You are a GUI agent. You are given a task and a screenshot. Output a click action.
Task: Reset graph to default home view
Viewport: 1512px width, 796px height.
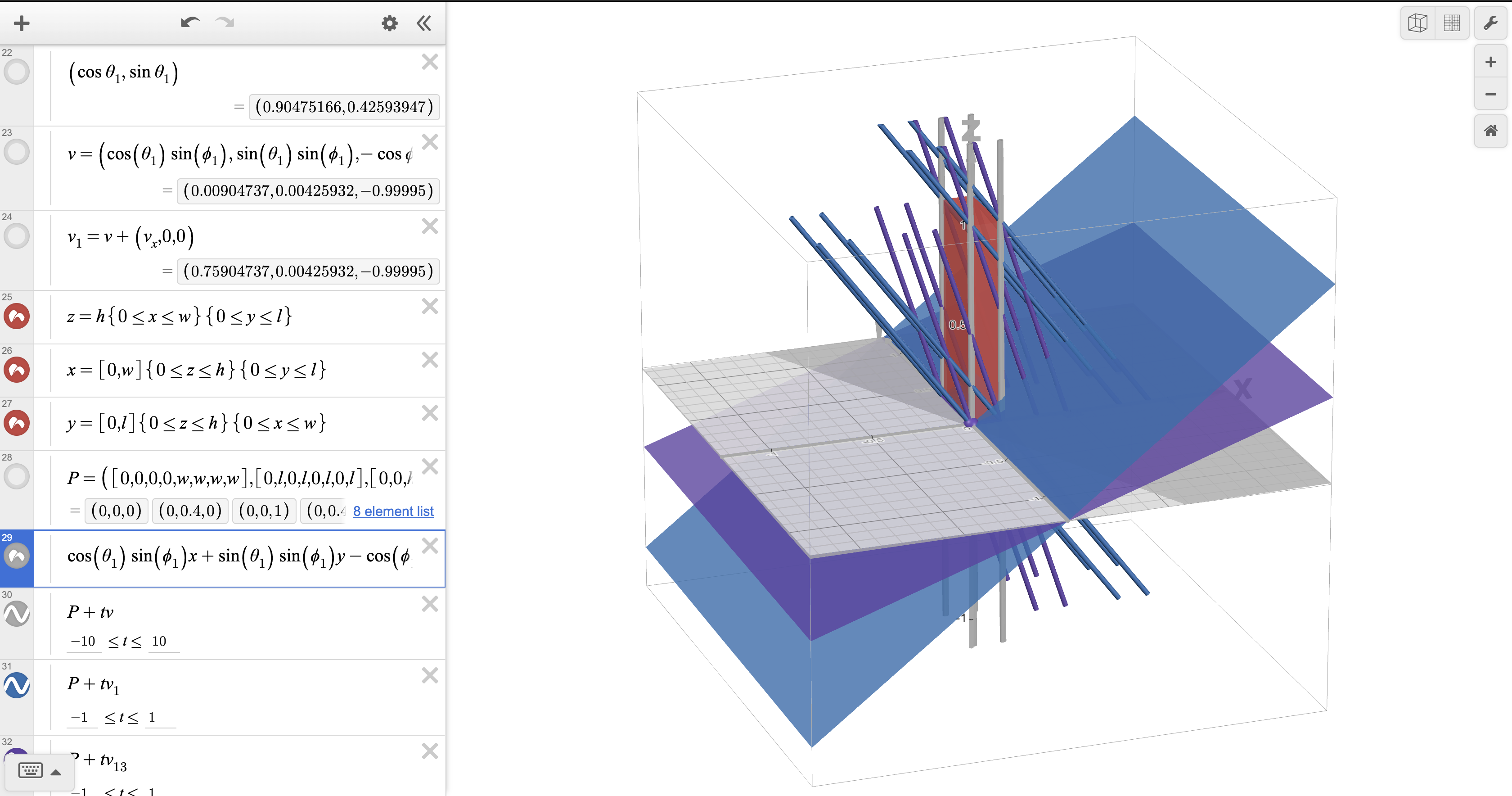click(1490, 131)
